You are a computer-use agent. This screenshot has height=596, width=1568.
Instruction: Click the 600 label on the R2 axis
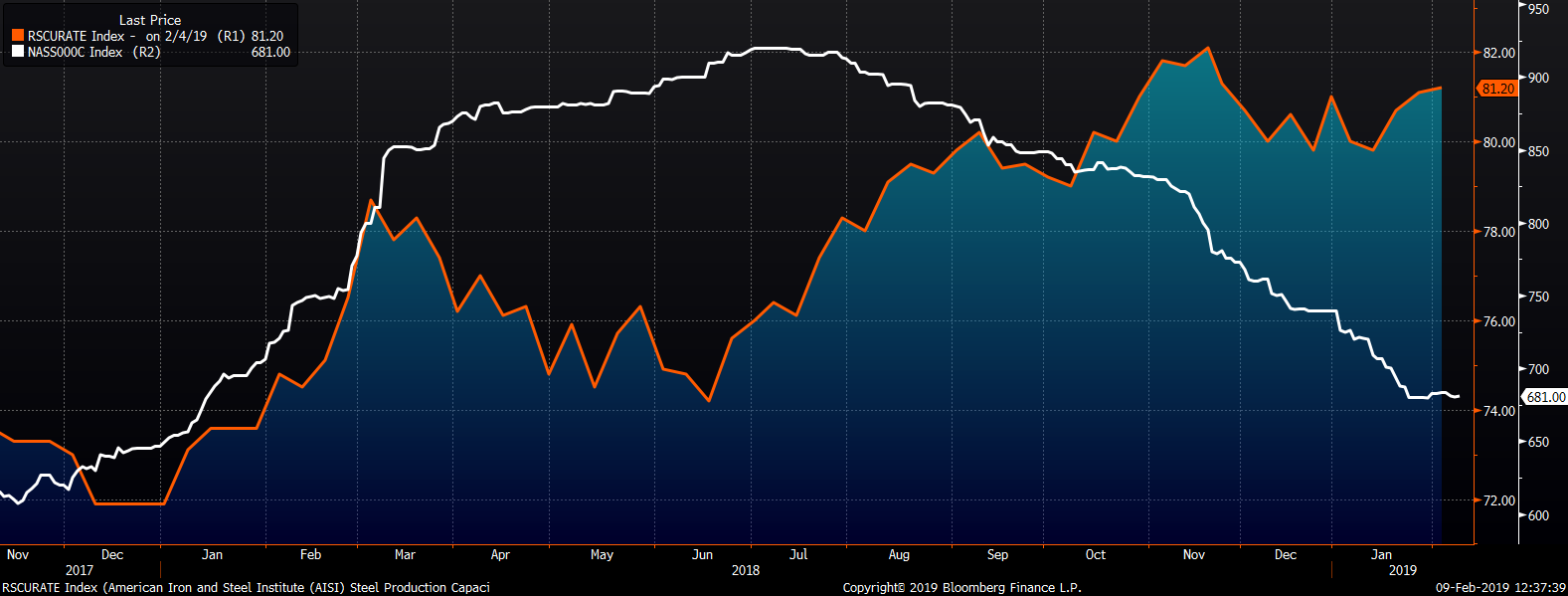[1538, 515]
